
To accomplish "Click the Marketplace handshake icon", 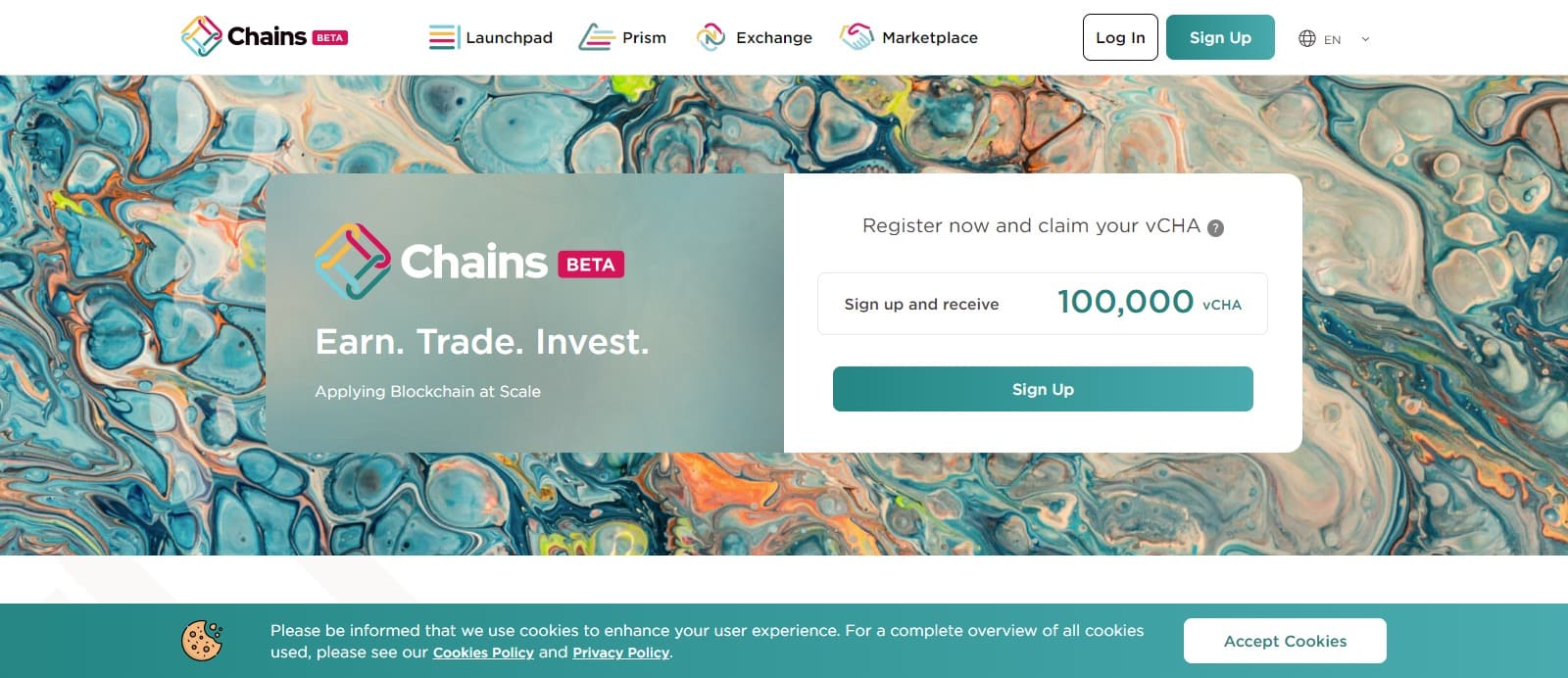I will tap(856, 37).
